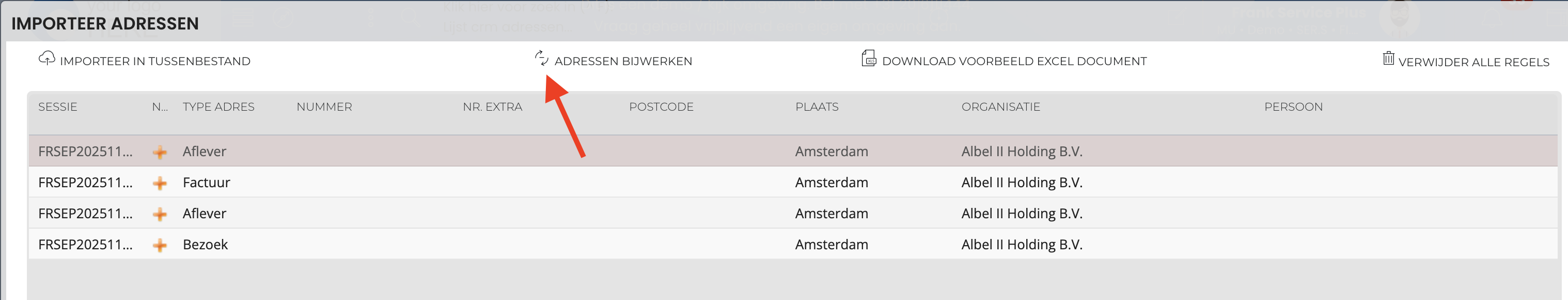Click the ORGANISATIE column header
1568x300 pixels.
pos(1000,107)
